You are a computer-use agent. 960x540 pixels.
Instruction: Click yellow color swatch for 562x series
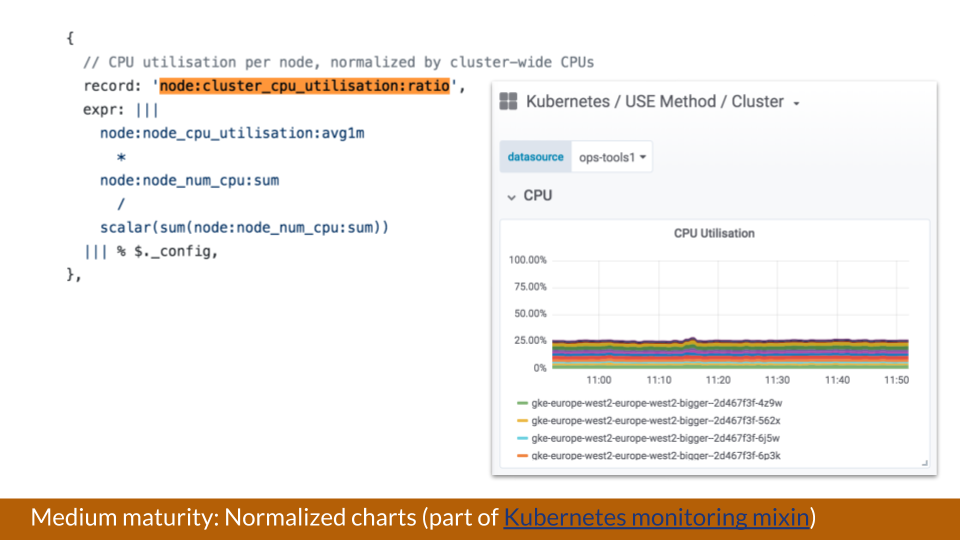pos(522,421)
